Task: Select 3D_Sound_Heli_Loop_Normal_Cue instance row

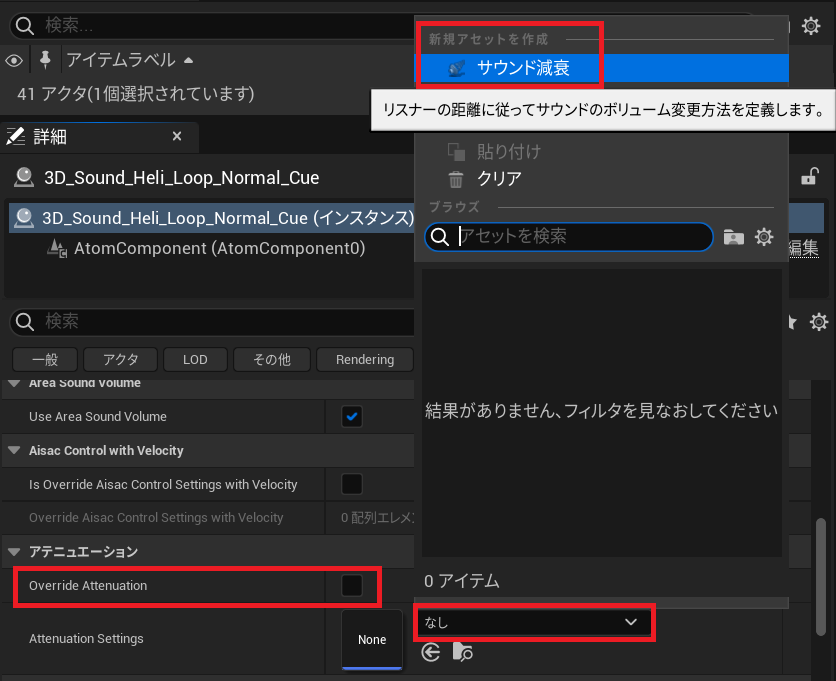Action: (212, 218)
